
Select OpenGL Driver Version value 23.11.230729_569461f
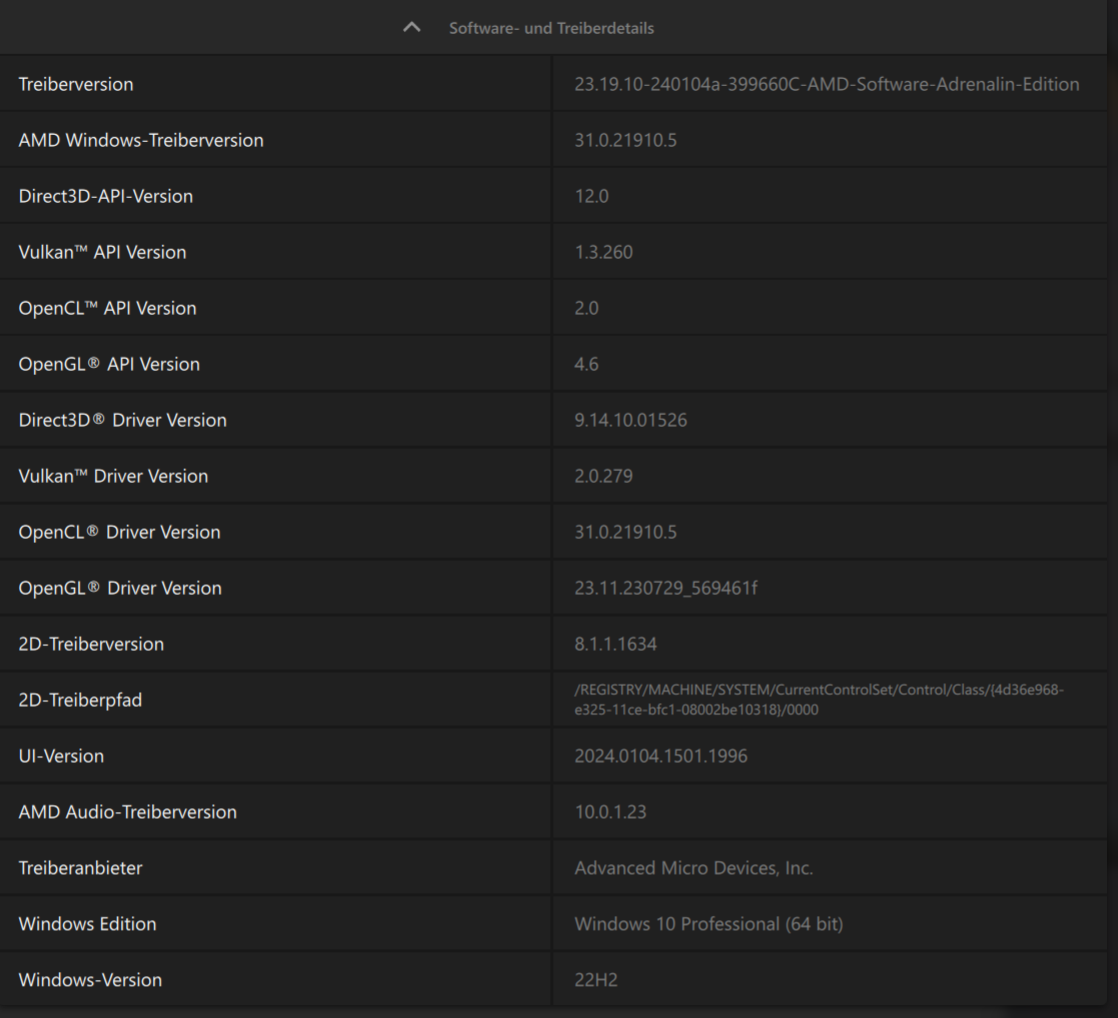(665, 588)
